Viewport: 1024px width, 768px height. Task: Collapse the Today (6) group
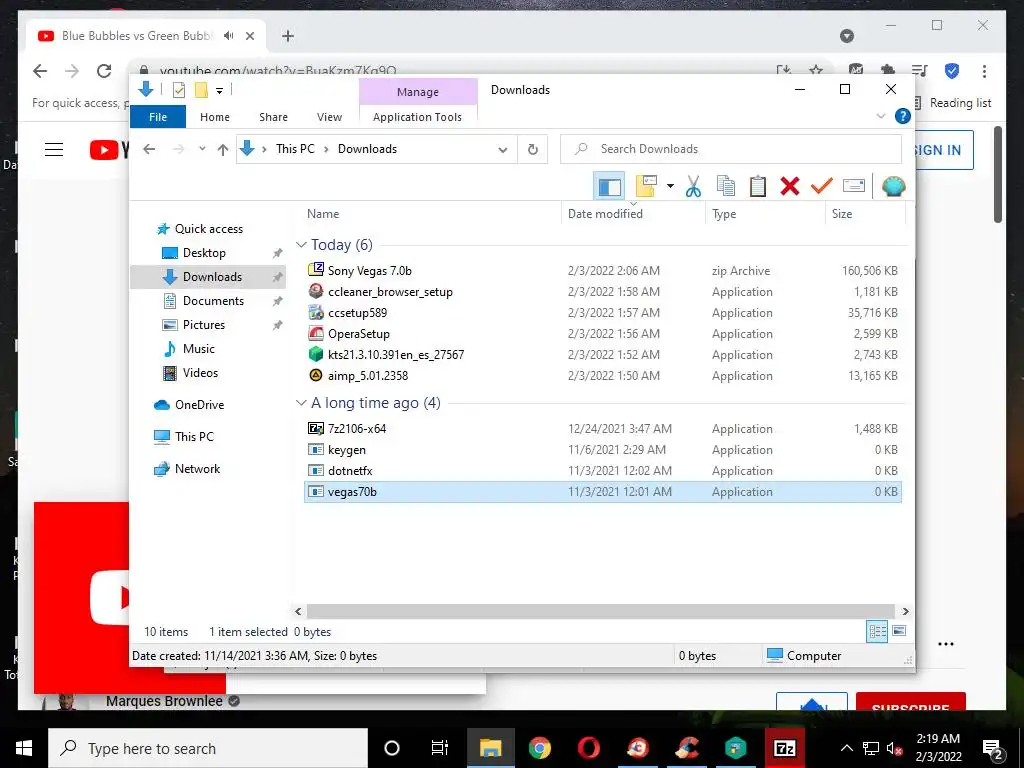pos(301,244)
